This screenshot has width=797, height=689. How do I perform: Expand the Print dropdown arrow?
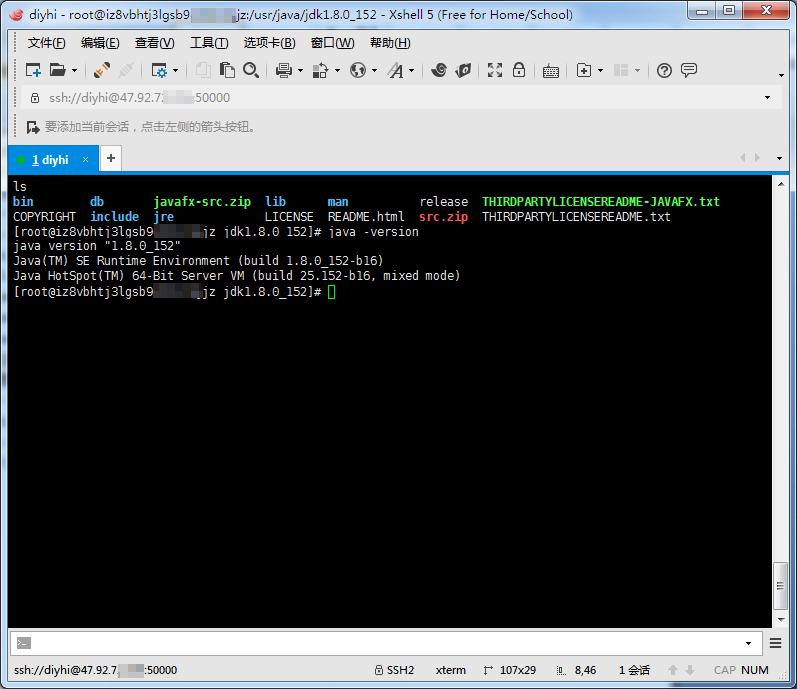click(300, 71)
